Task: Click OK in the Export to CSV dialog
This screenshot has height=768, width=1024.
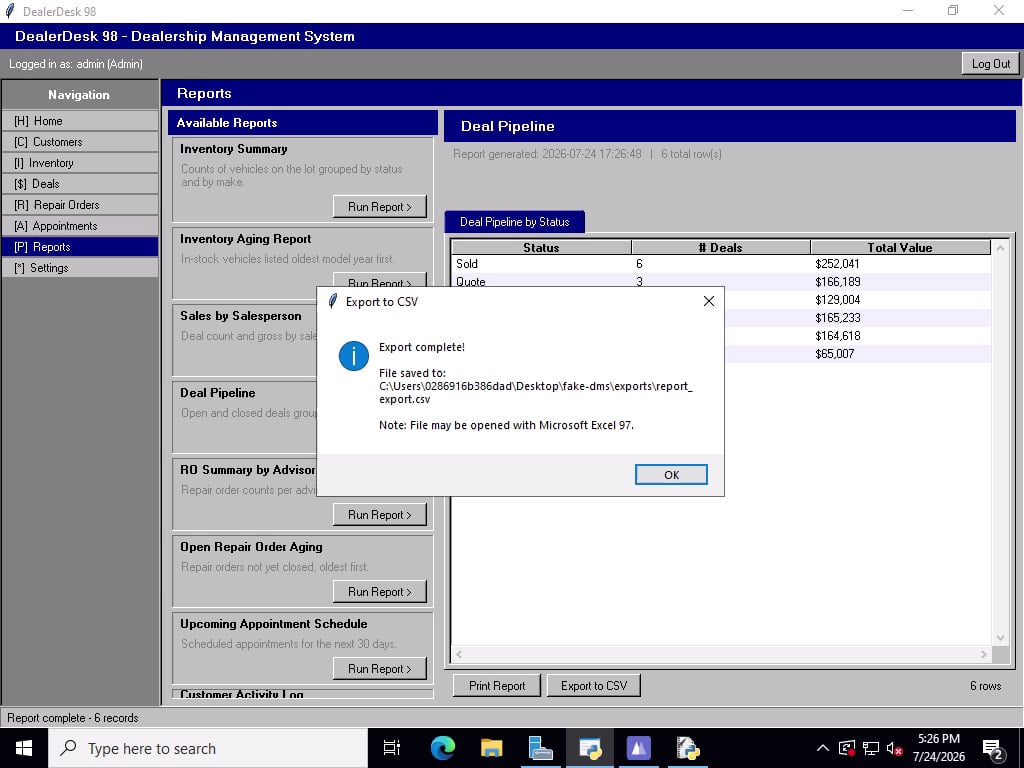Action: (x=671, y=475)
